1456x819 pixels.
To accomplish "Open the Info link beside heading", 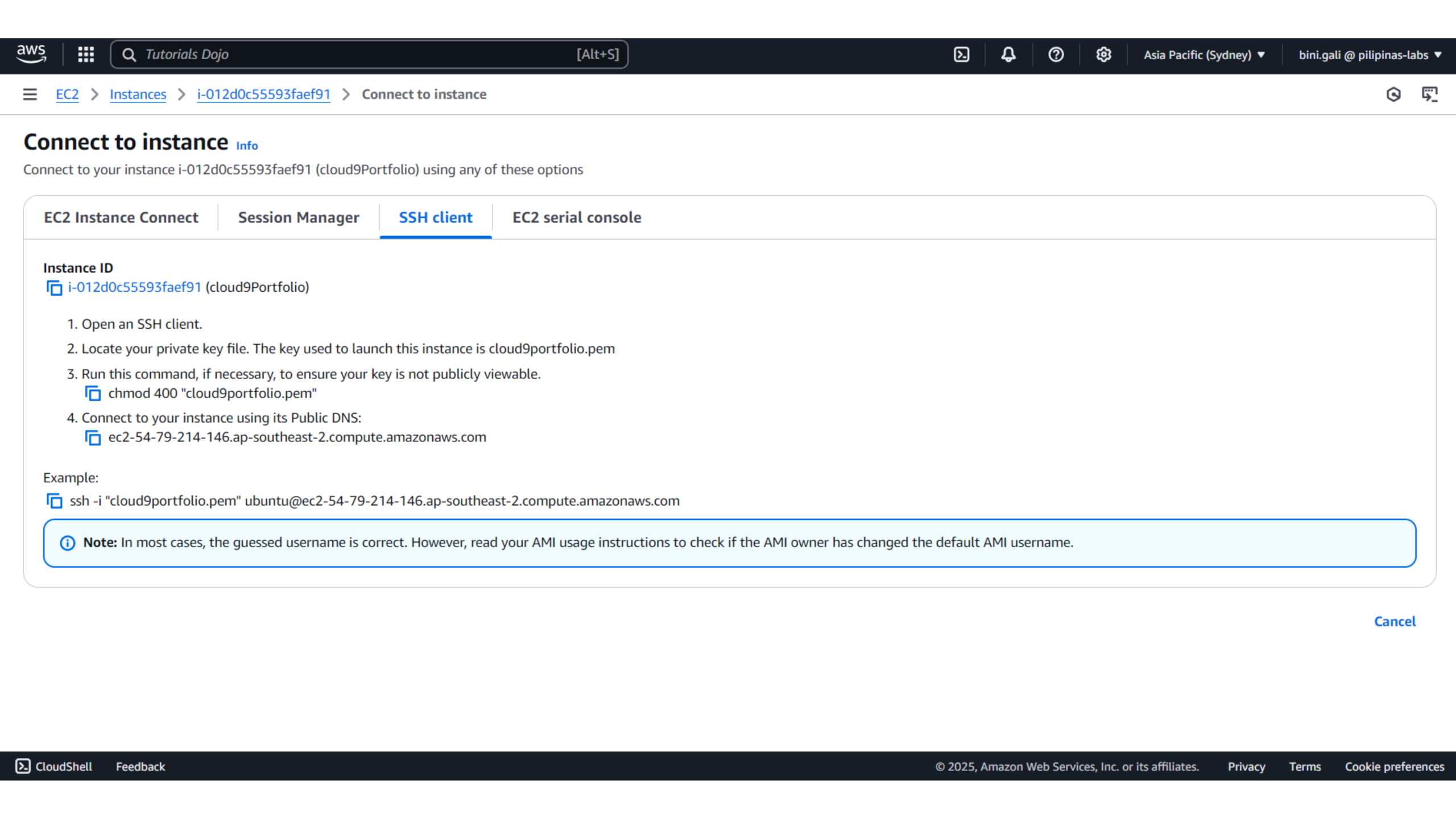I will click(247, 146).
